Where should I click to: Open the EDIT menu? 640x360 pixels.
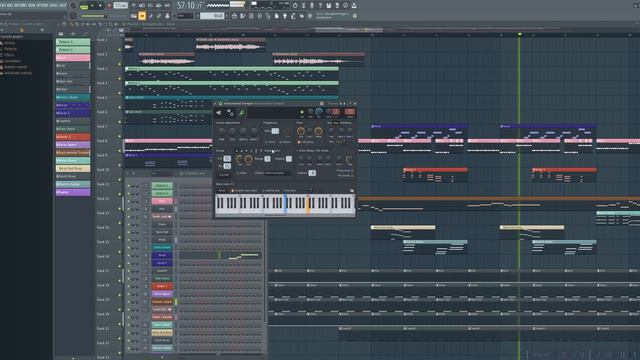(x=3, y=5)
